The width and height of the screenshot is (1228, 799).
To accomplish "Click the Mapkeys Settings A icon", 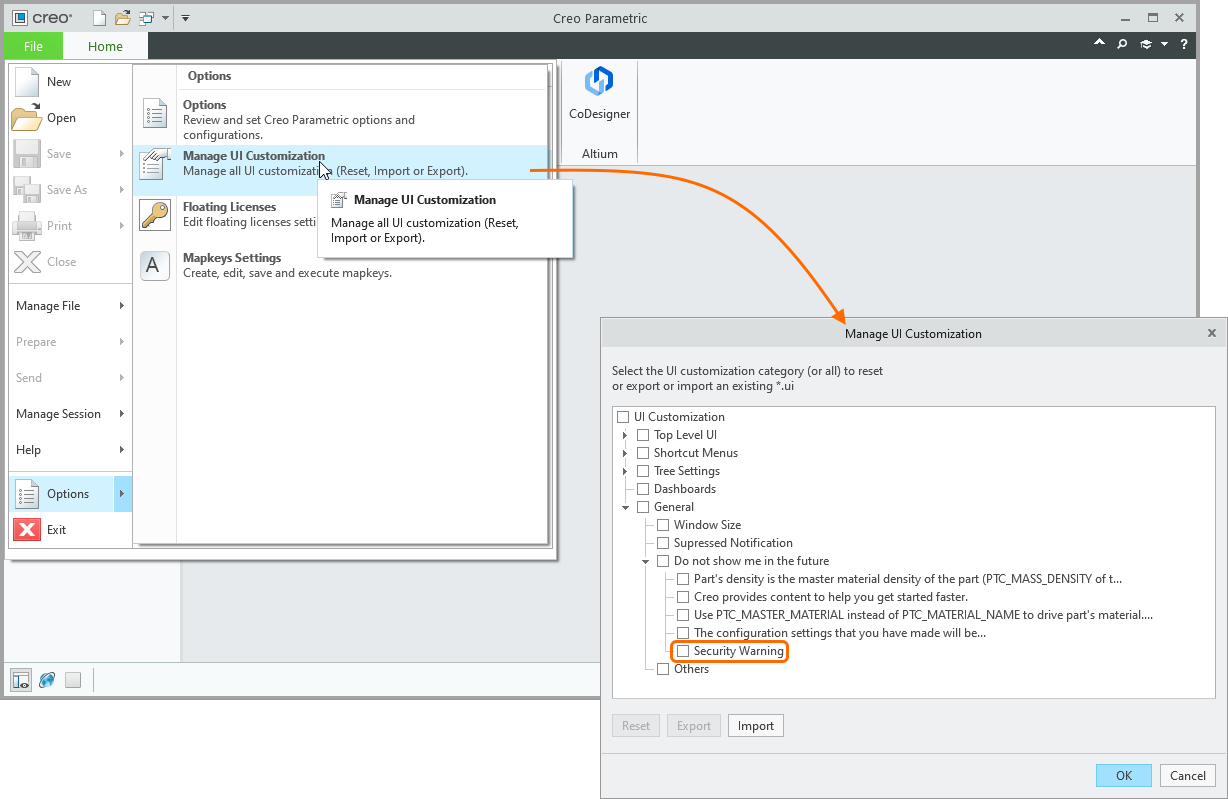I will pos(155,266).
